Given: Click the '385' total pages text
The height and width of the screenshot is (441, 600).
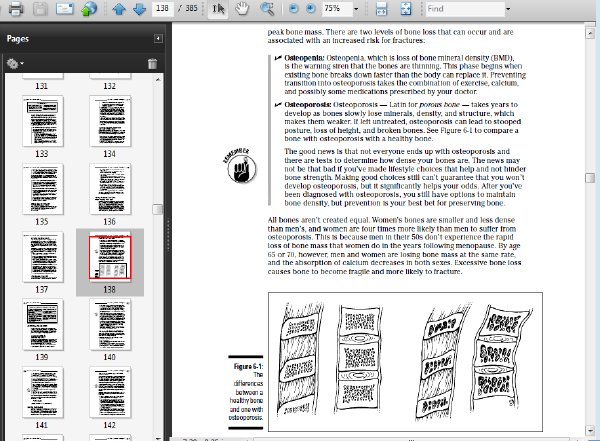Looking at the screenshot, I should (191, 8).
